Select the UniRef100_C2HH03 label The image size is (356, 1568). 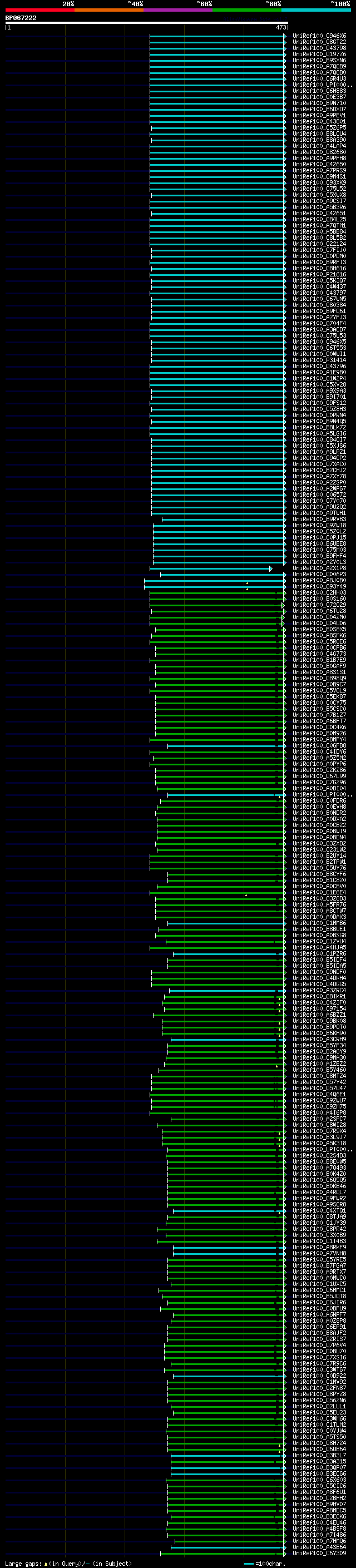[319, 593]
